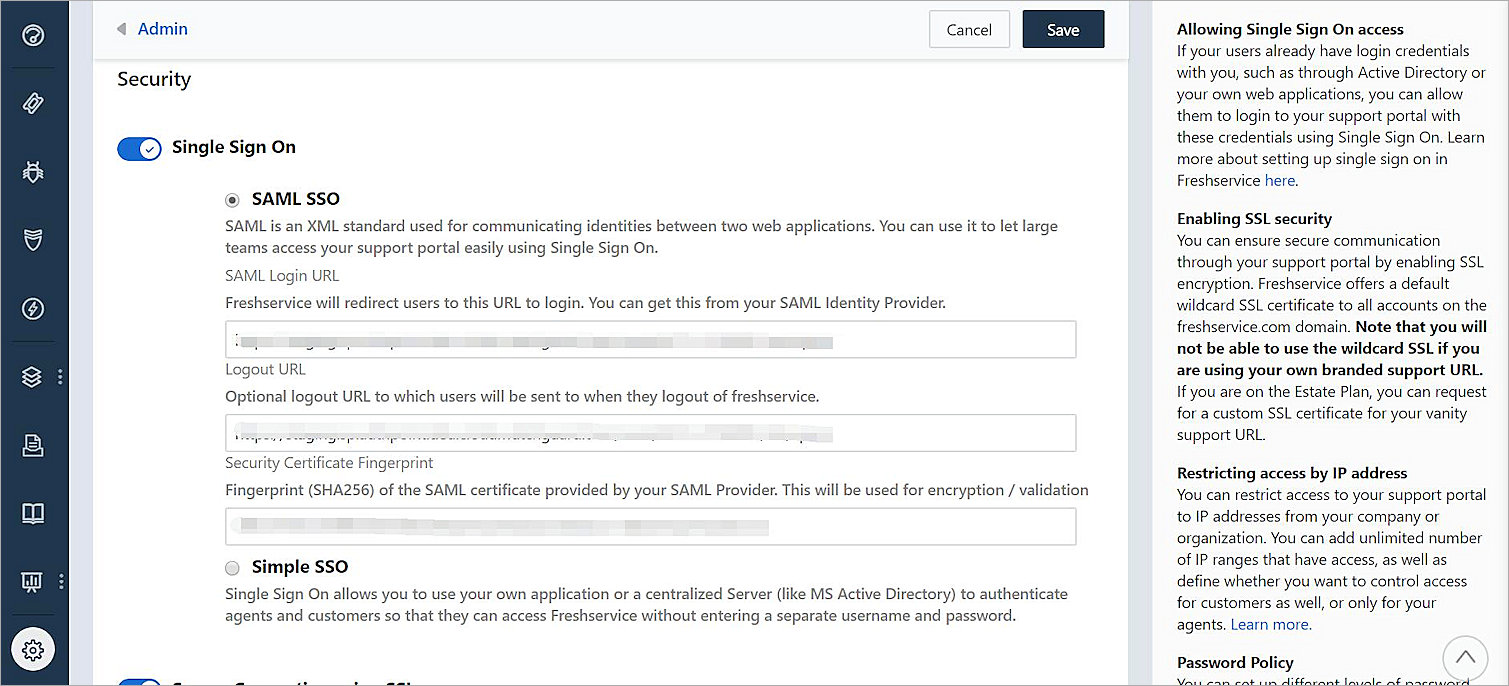Choose the Simple SSO radio option
Screen dimensions: 1509x686
point(233,568)
